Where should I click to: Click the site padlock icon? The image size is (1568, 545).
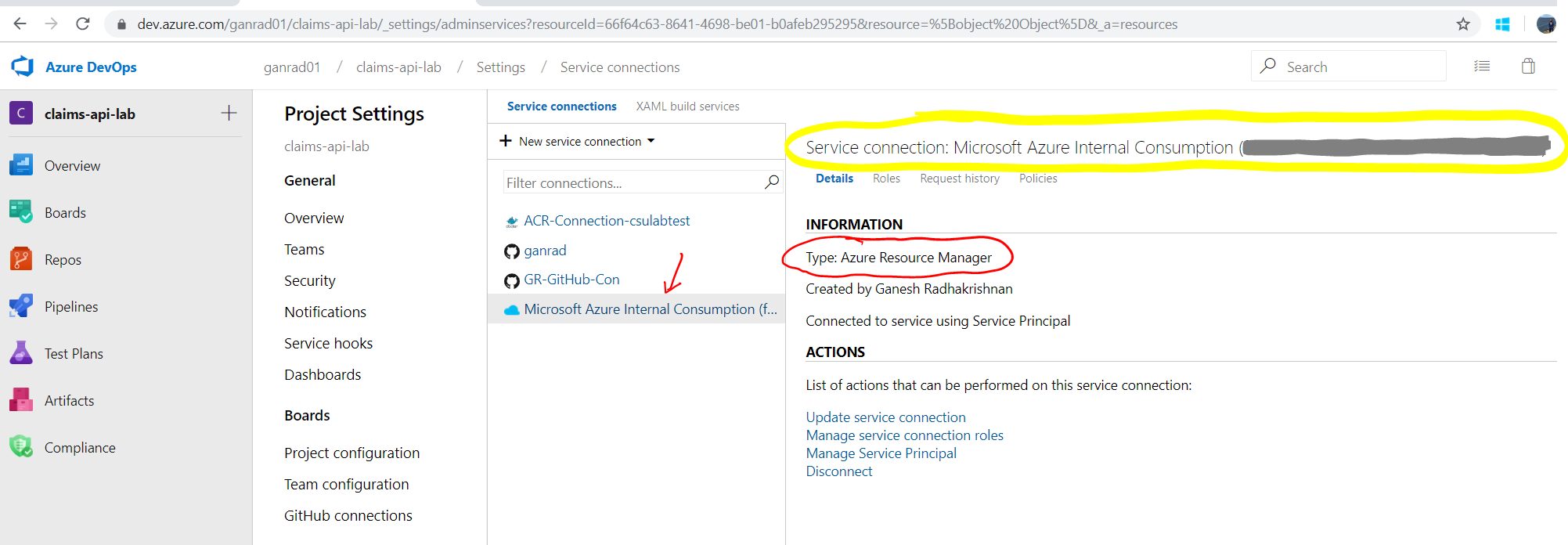pyautogui.click(x=121, y=24)
